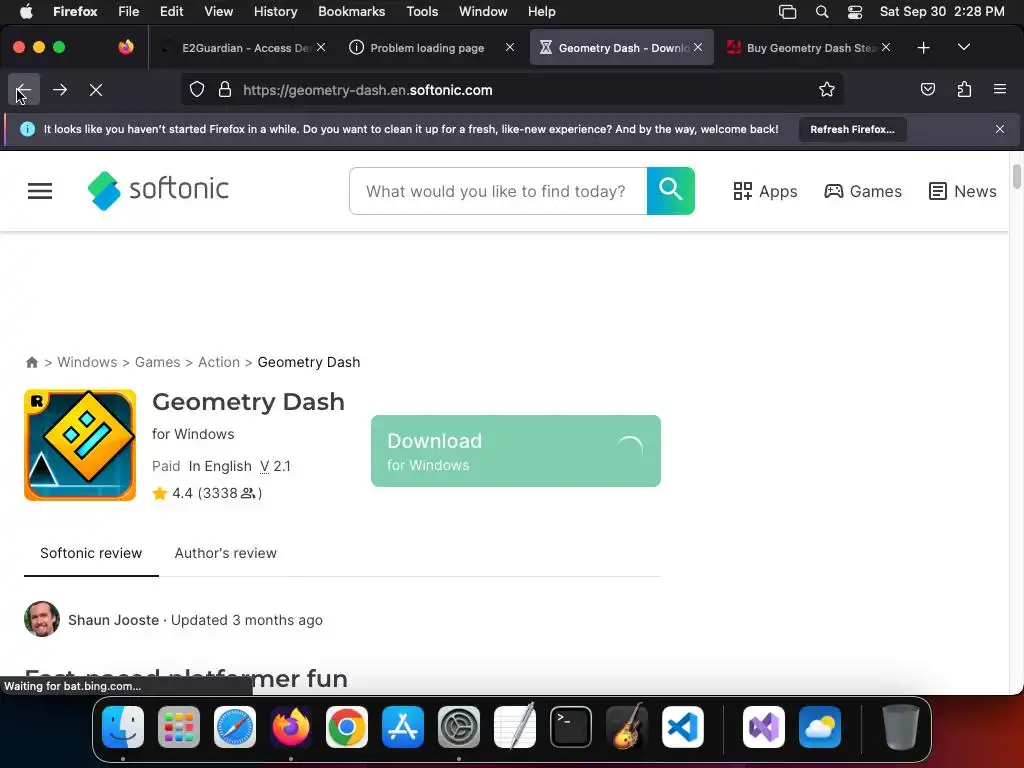The width and height of the screenshot is (1024, 768).
Task: Open the Apps section link
Action: [x=765, y=191]
